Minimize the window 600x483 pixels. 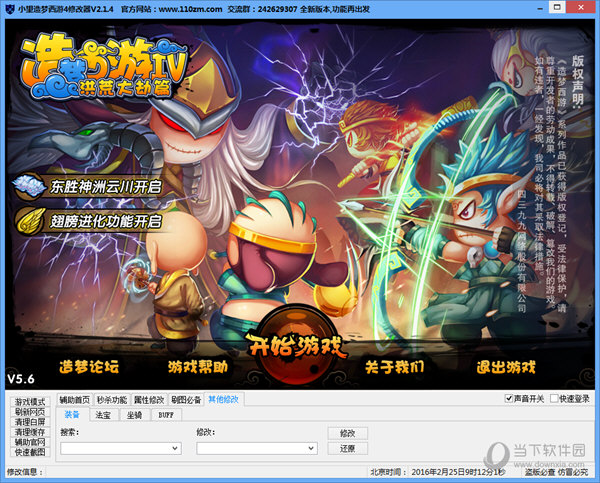pyautogui.click(x=540, y=8)
